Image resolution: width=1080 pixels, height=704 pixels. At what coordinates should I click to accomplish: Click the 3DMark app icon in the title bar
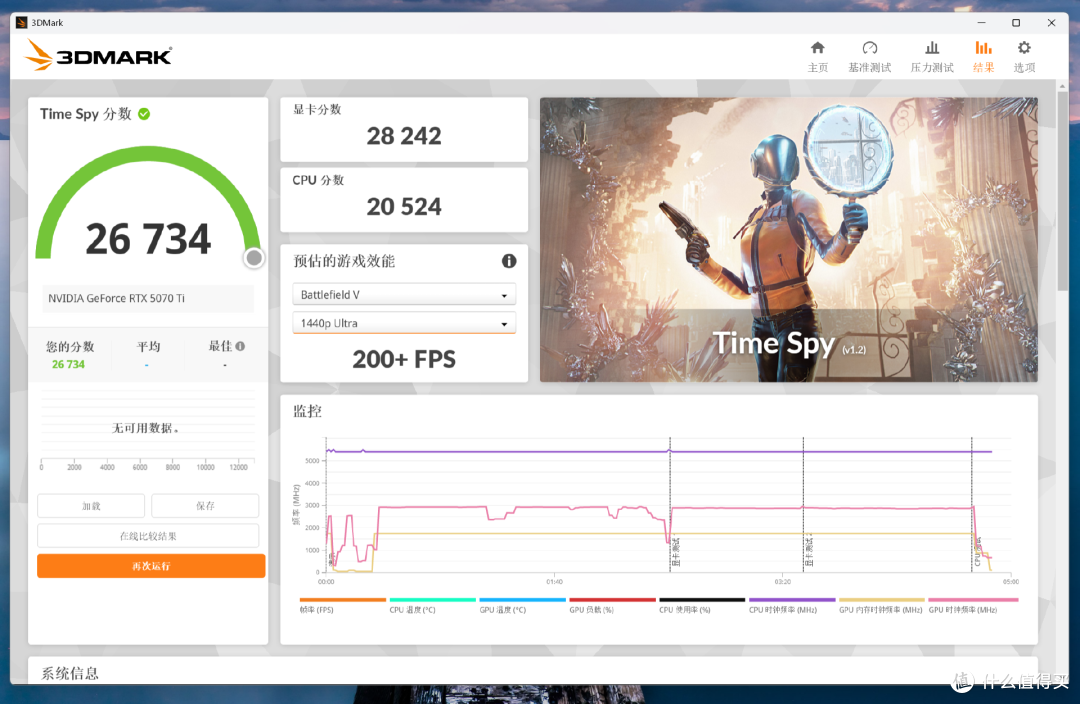(21, 23)
